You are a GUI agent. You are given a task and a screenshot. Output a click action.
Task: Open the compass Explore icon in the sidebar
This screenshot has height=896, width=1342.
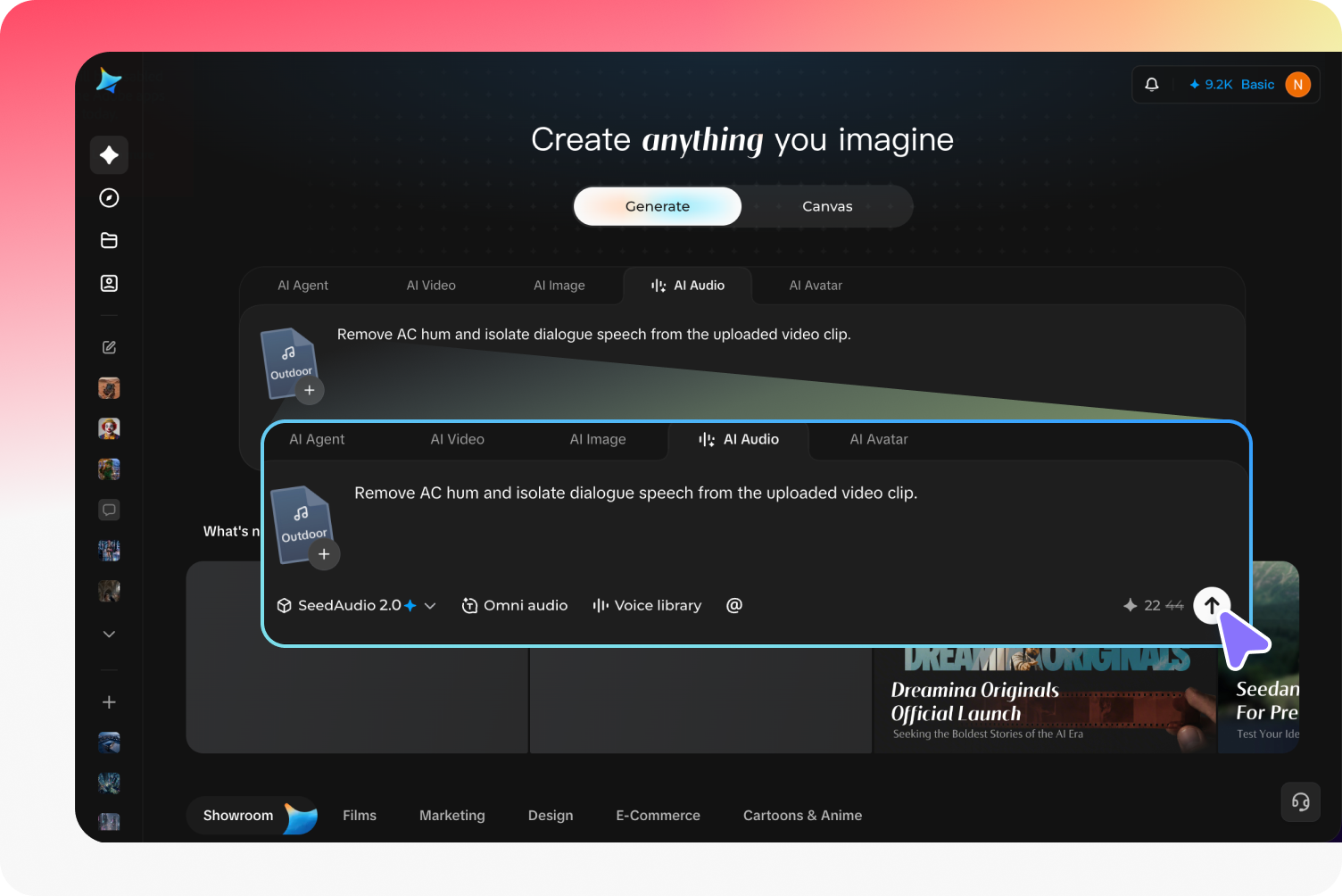(109, 198)
